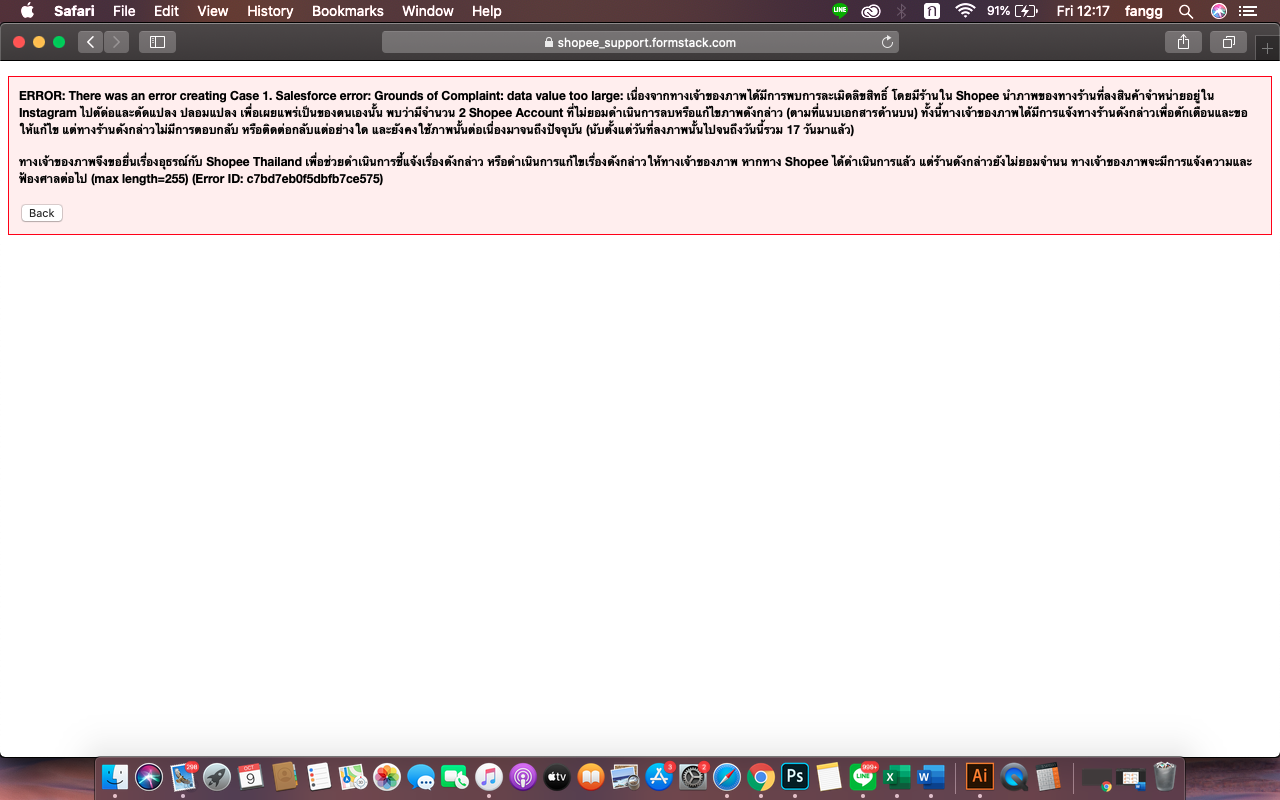Open the File menu
This screenshot has width=1280, height=800.
pyautogui.click(x=124, y=11)
